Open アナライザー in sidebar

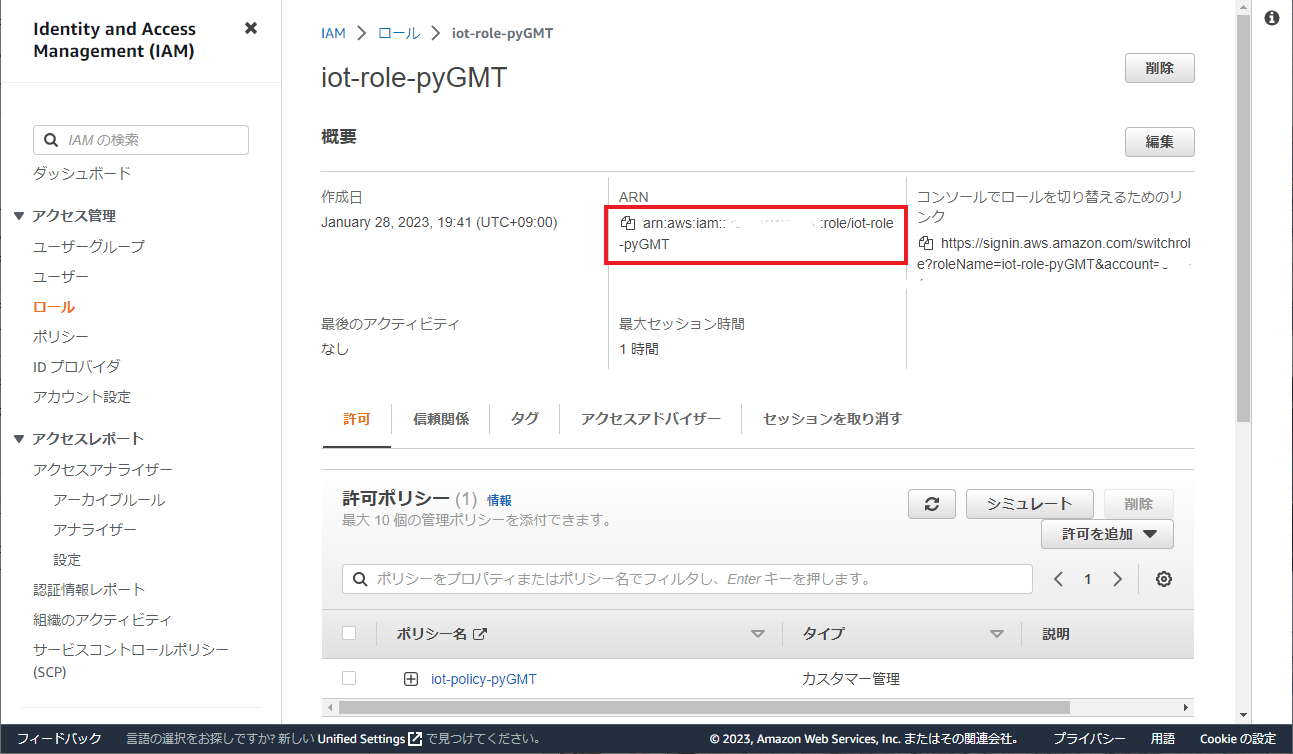(95, 529)
